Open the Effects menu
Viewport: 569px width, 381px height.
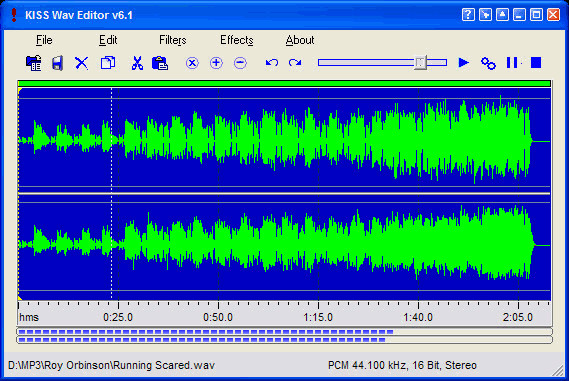pyautogui.click(x=237, y=40)
